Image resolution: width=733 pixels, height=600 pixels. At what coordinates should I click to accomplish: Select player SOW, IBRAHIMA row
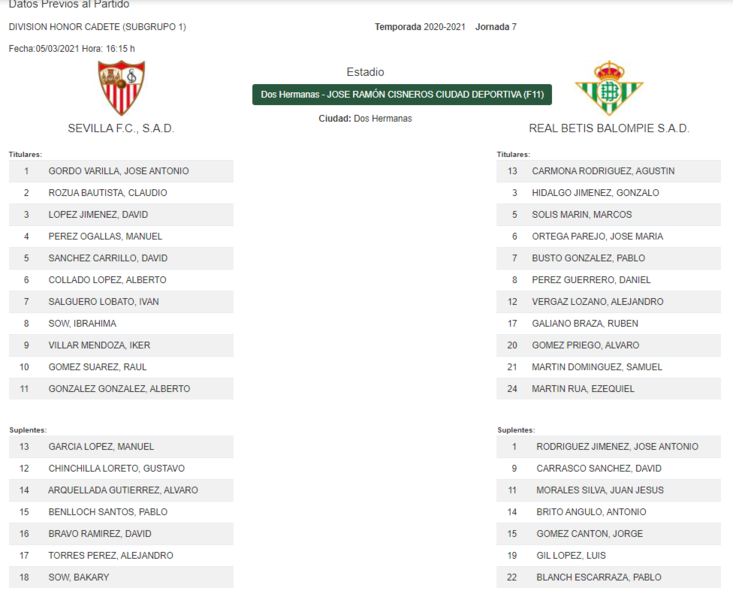tap(121, 324)
